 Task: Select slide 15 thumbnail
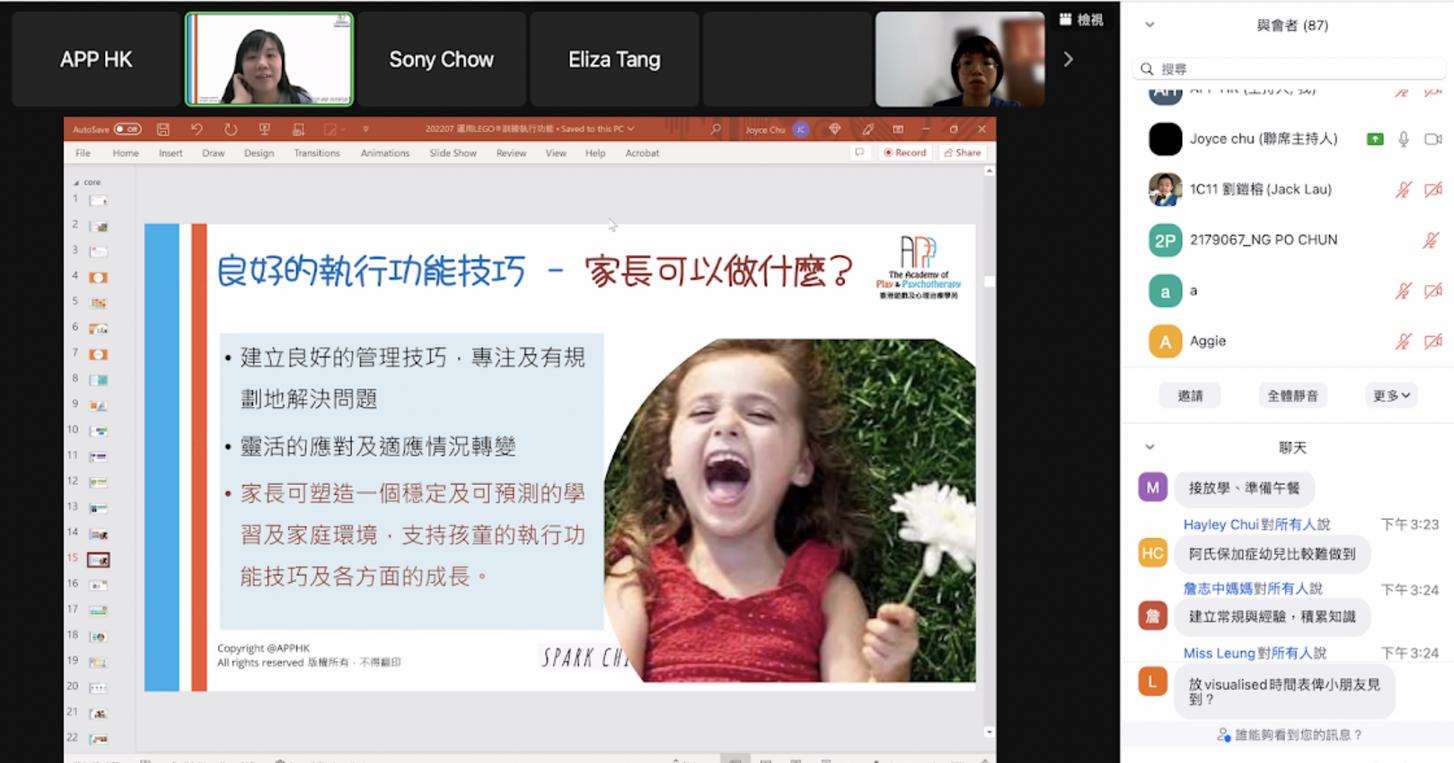coord(98,560)
